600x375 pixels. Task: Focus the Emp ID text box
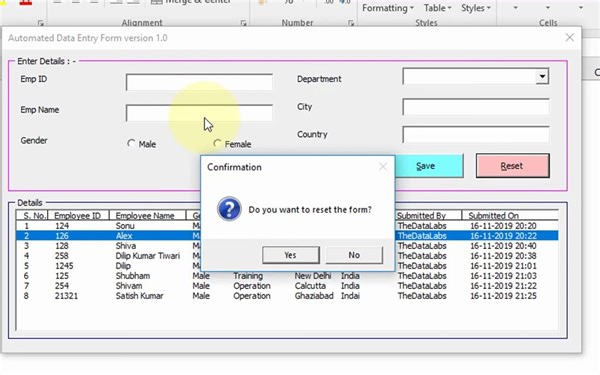[x=199, y=82]
